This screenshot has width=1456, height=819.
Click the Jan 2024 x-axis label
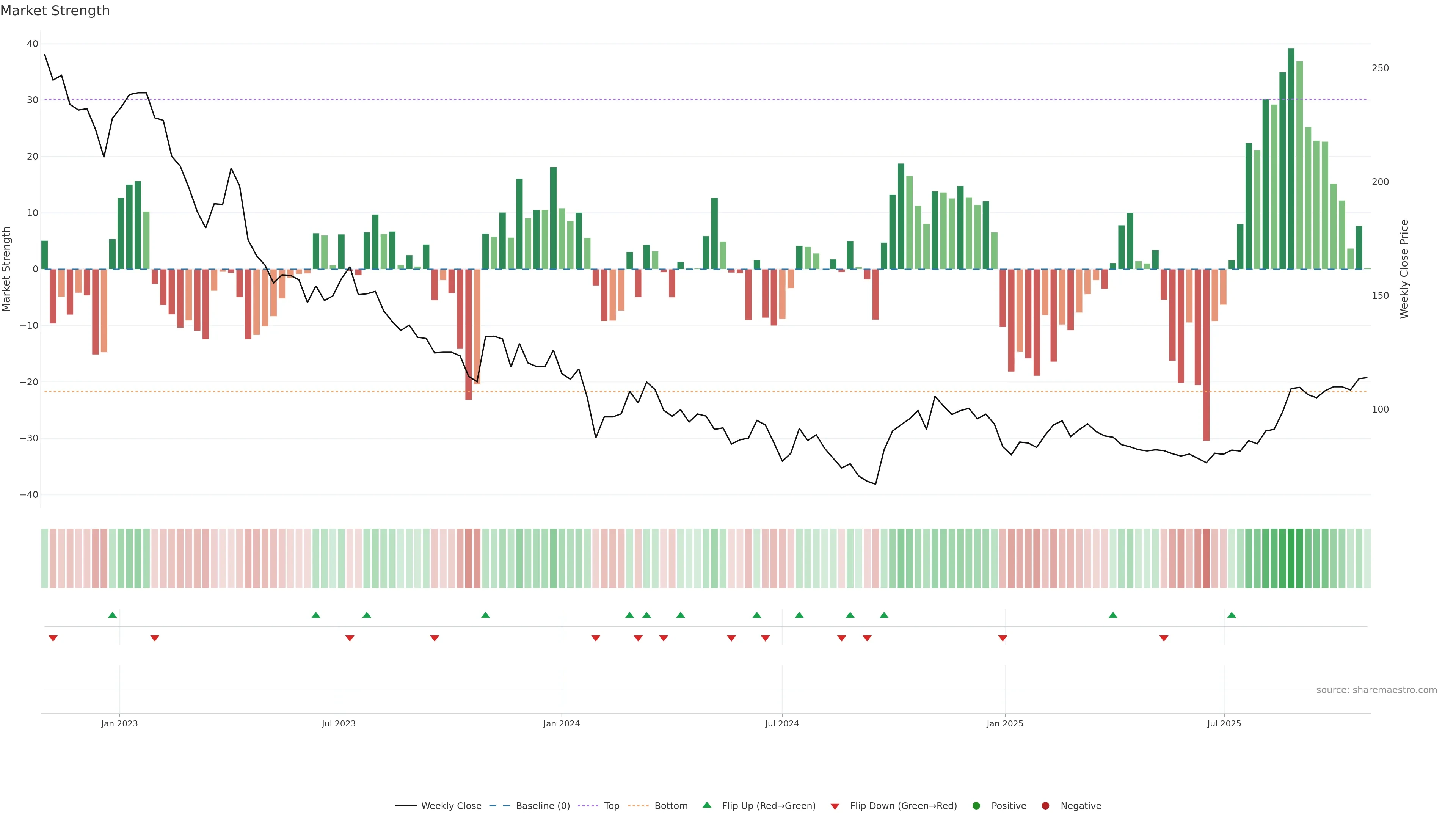561,723
